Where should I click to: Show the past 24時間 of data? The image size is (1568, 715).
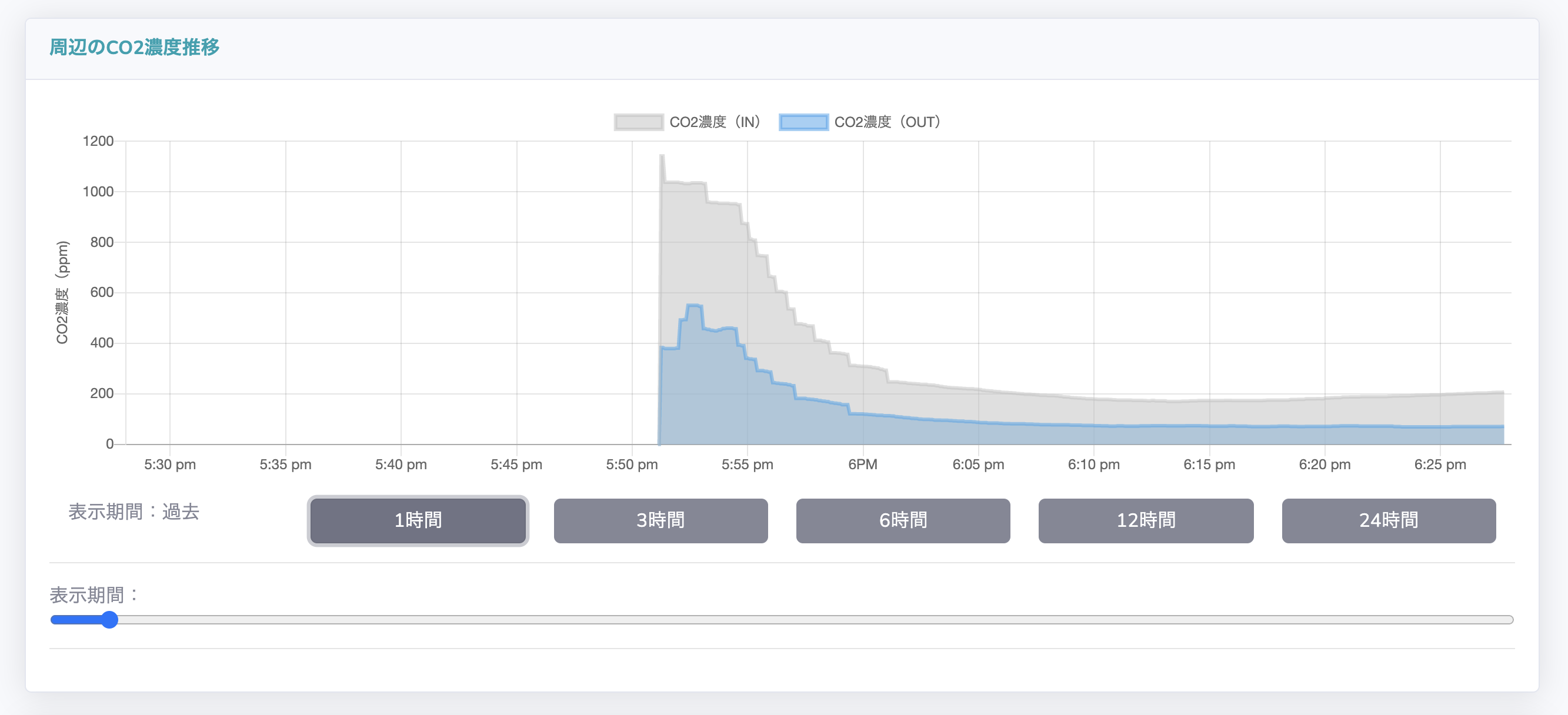click(1389, 520)
